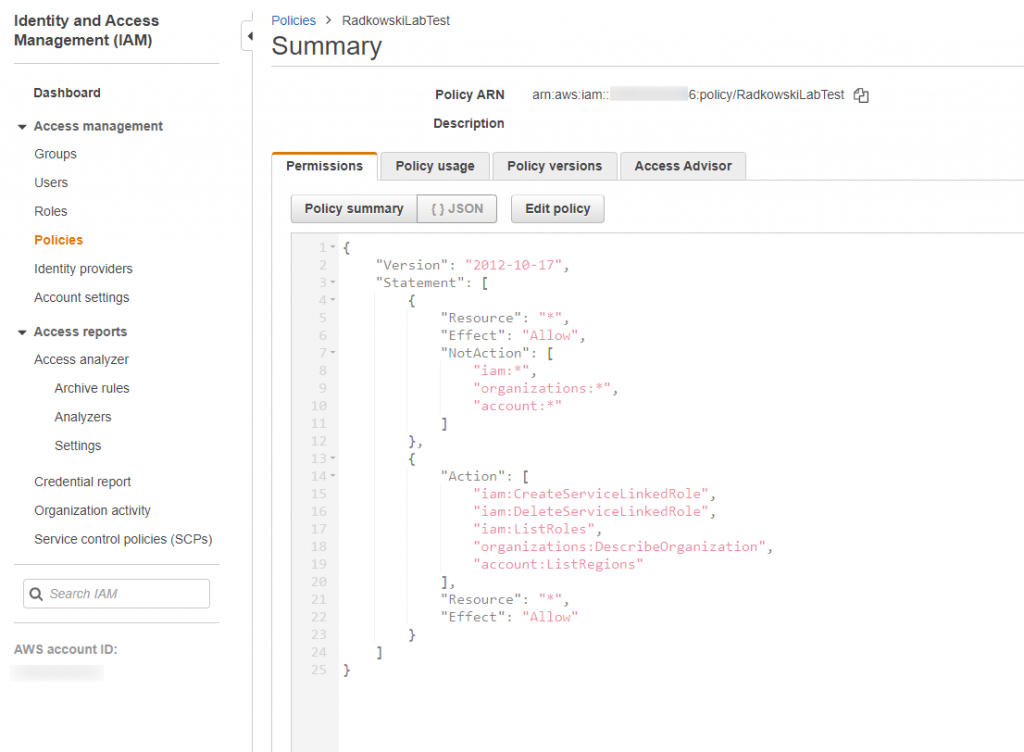This screenshot has width=1024, height=752.
Task: Open Roles in the sidebar
Action: pyautogui.click(x=51, y=212)
